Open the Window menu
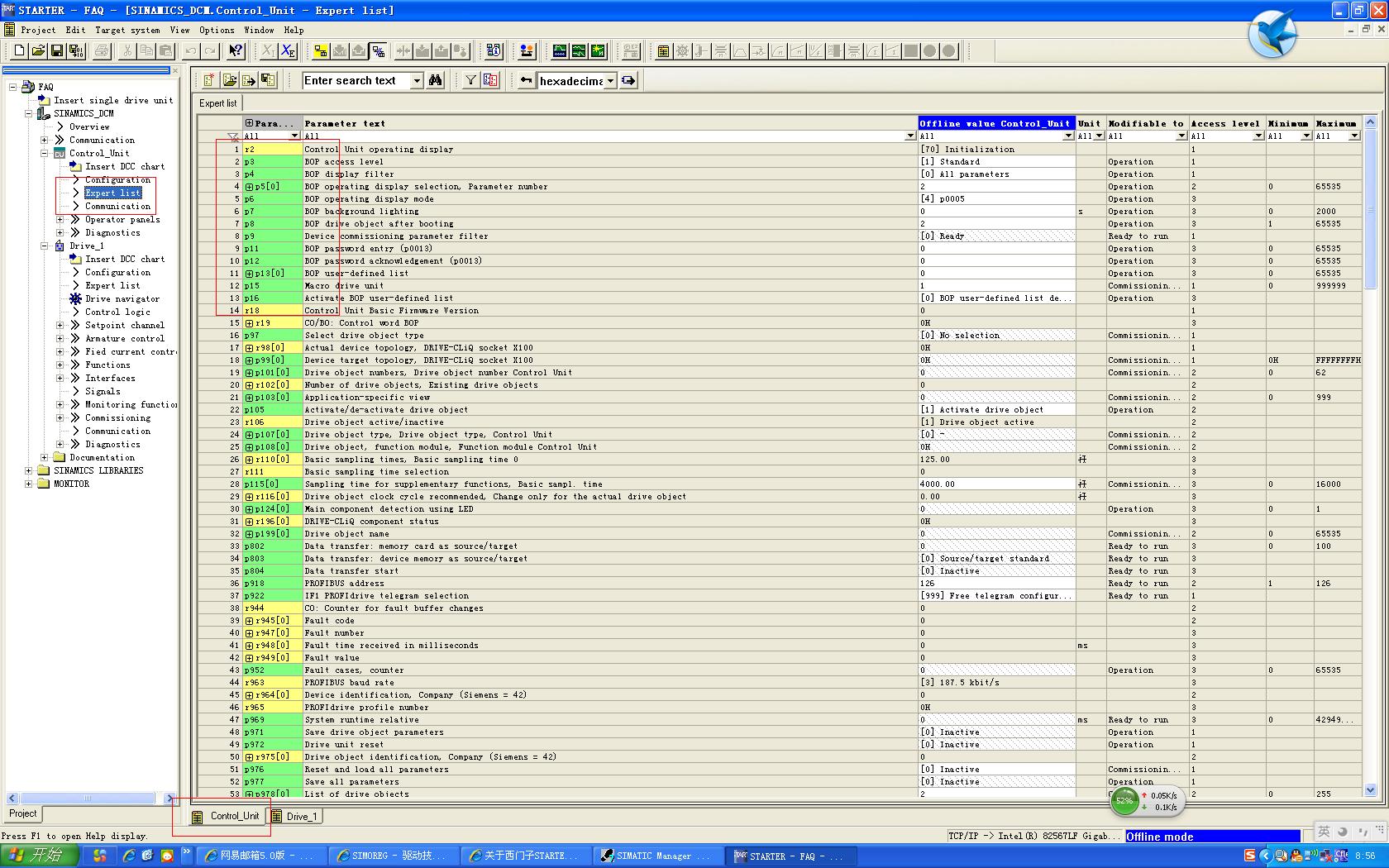The height and width of the screenshot is (868, 1389). 259,30
